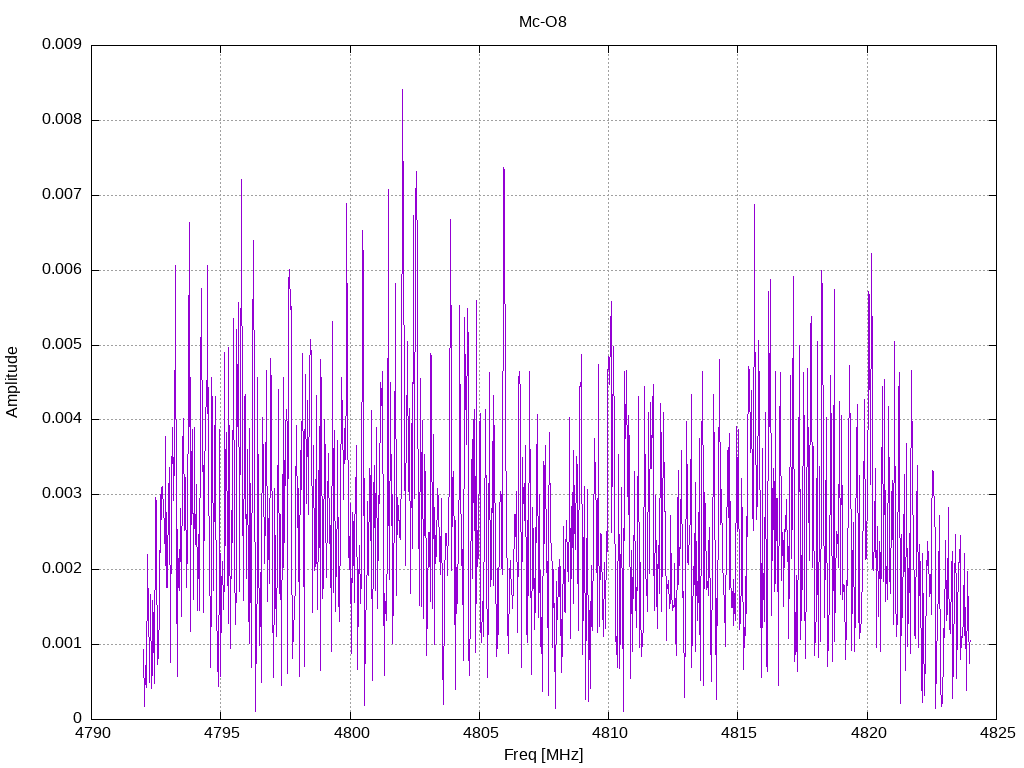
Task: Click the 4820 x-axis tick label
Action: [x=868, y=733]
